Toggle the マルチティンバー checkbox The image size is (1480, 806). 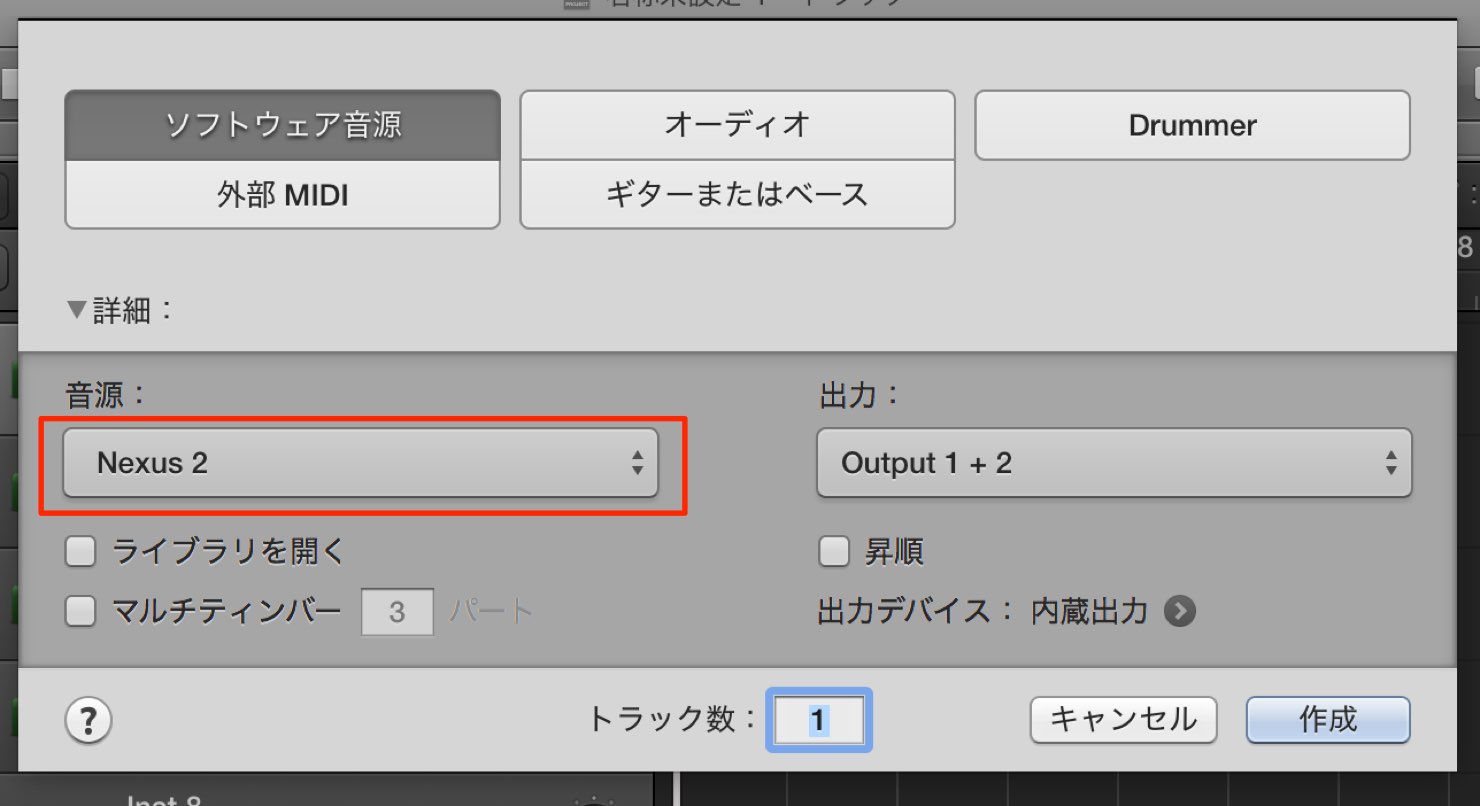click(x=80, y=611)
